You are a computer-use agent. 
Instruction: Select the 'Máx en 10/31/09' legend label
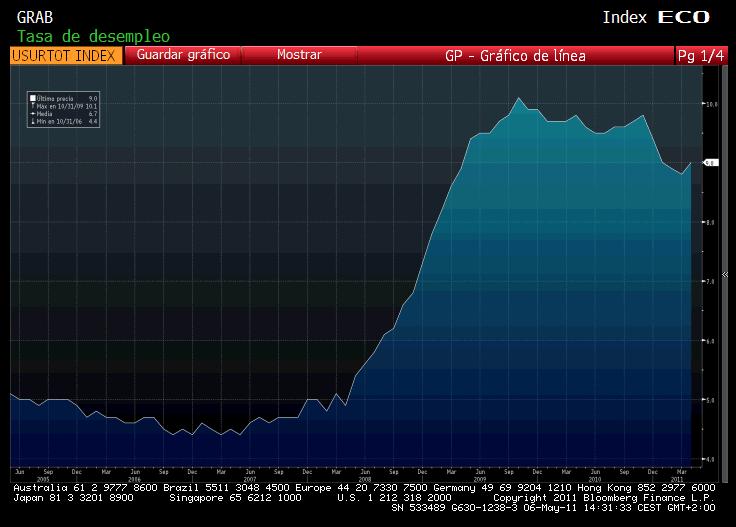coord(60,107)
